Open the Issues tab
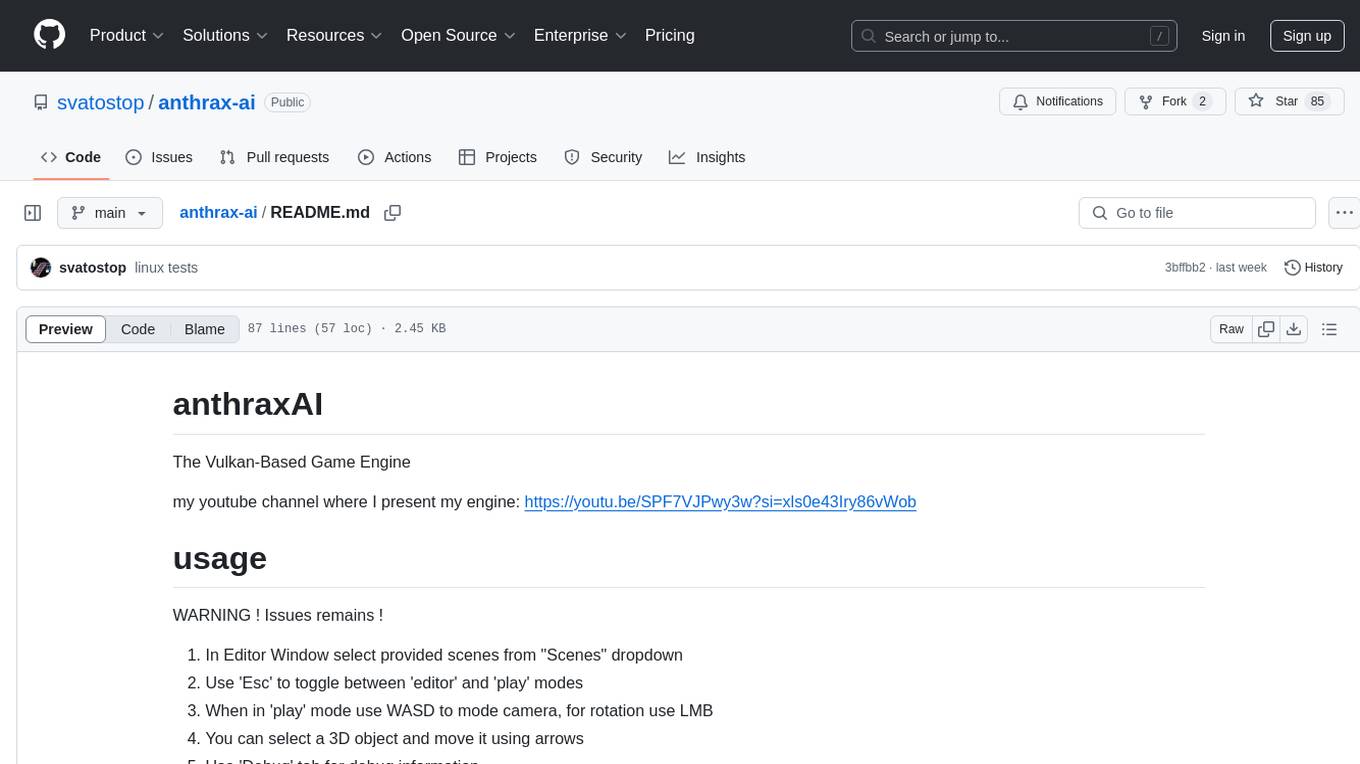 point(159,157)
